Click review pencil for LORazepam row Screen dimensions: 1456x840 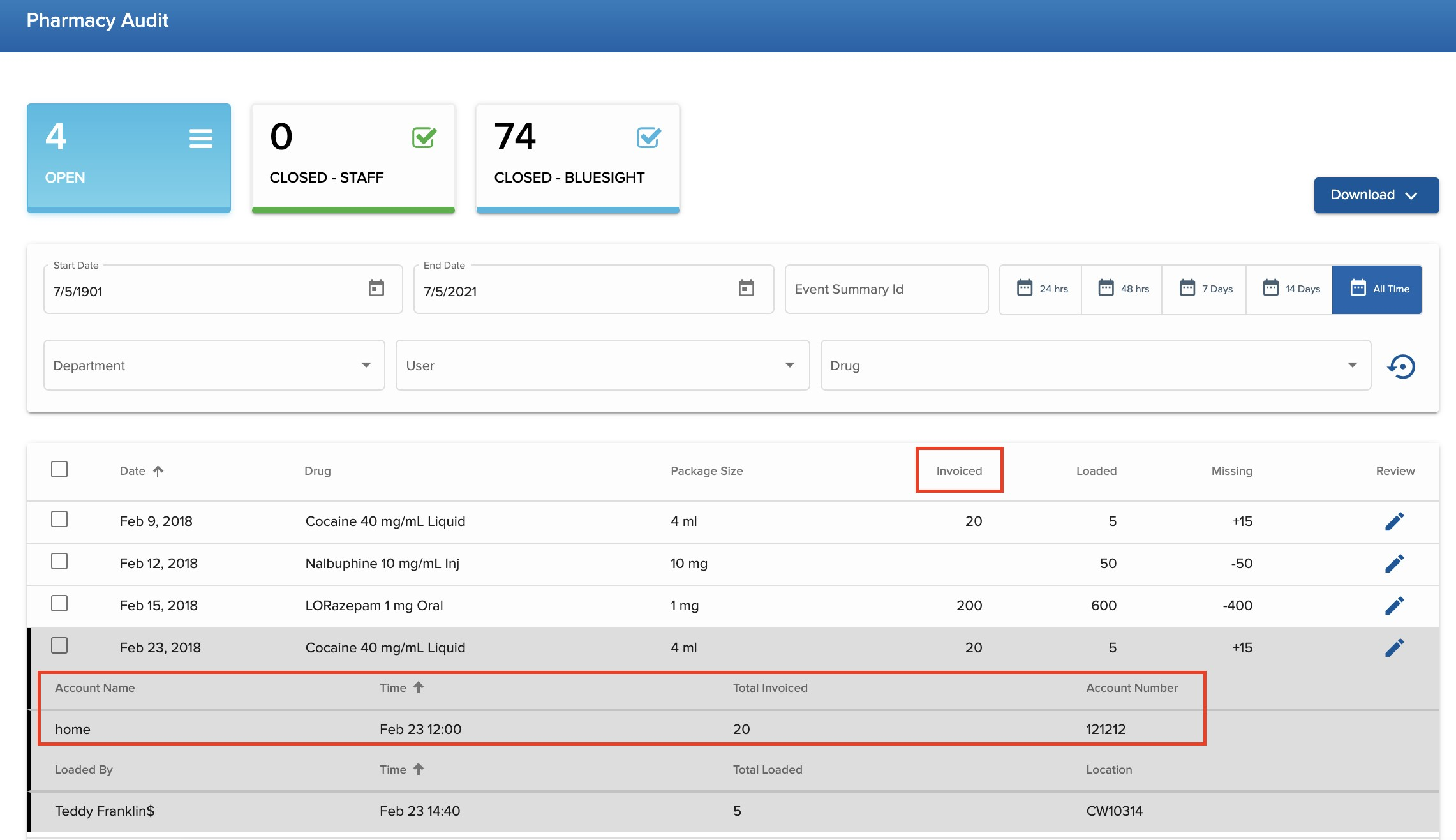coord(1394,606)
